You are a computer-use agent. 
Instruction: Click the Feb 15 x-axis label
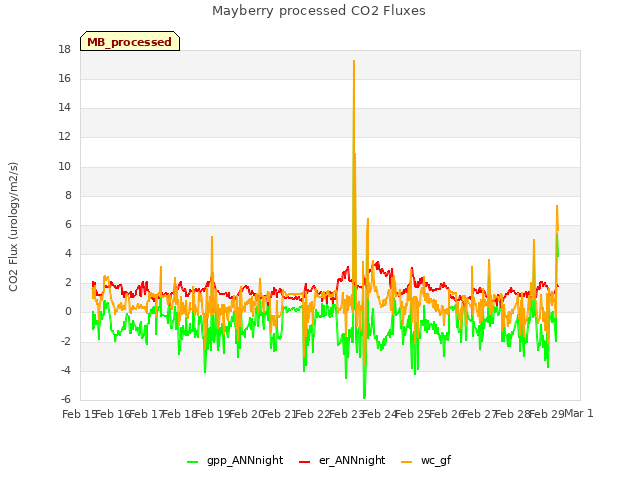pos(79,414)
